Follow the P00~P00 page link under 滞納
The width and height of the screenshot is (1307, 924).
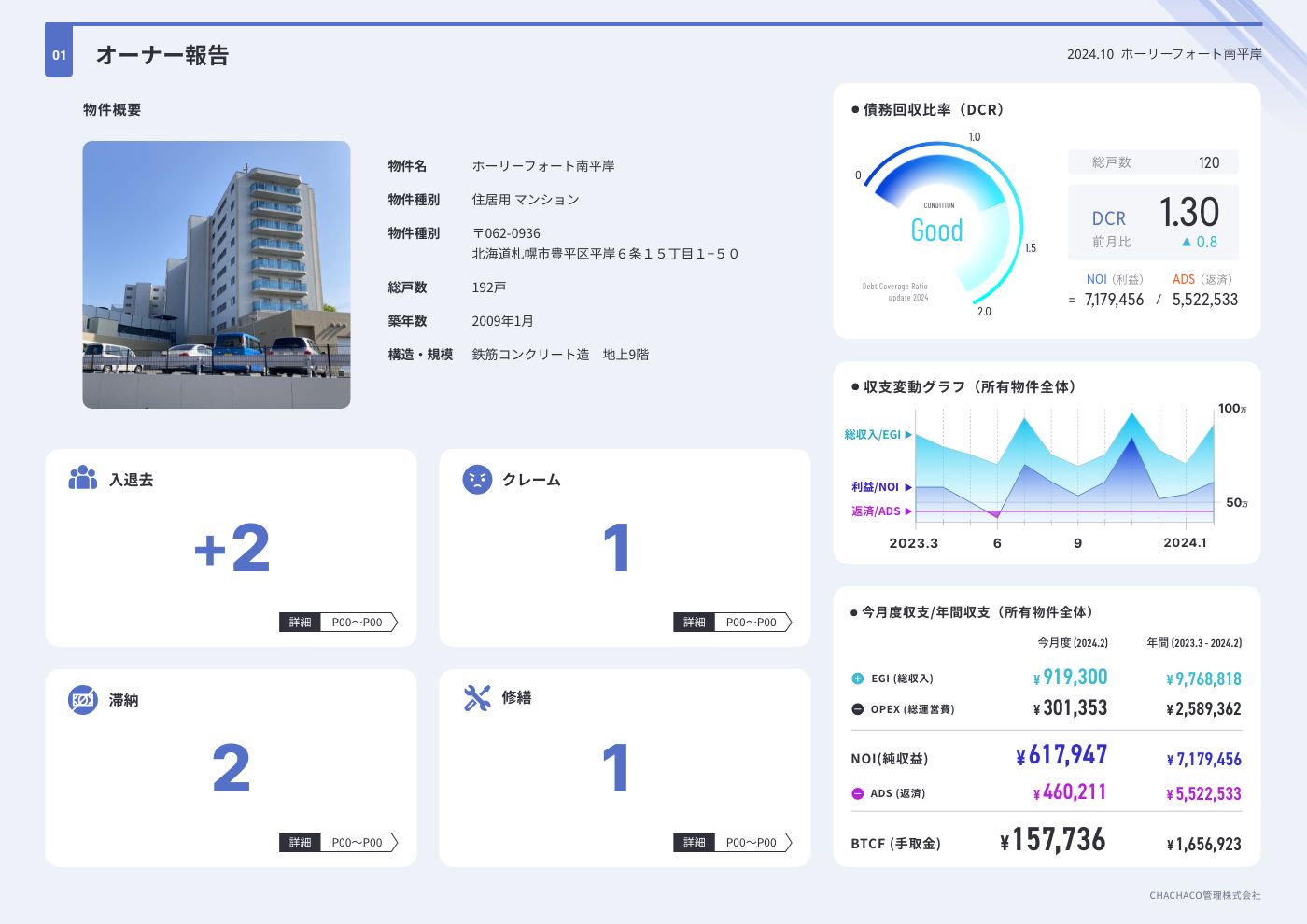[358, 843]
